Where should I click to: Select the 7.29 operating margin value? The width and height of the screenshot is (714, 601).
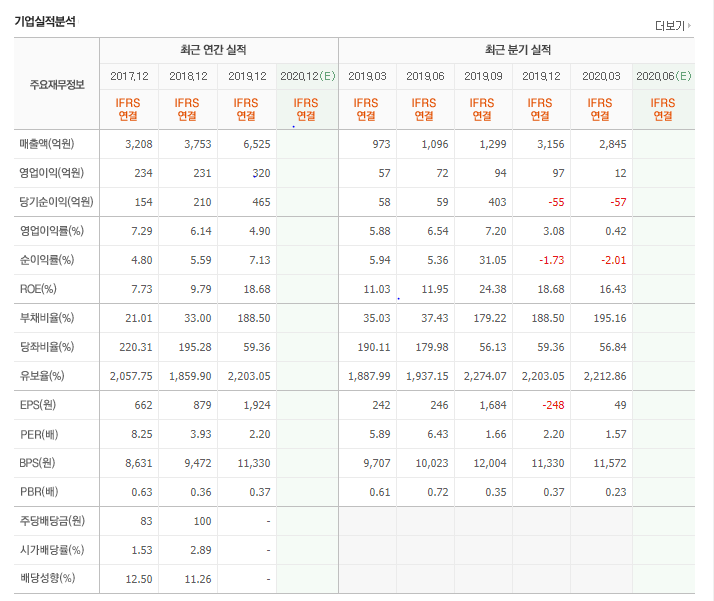142,231
